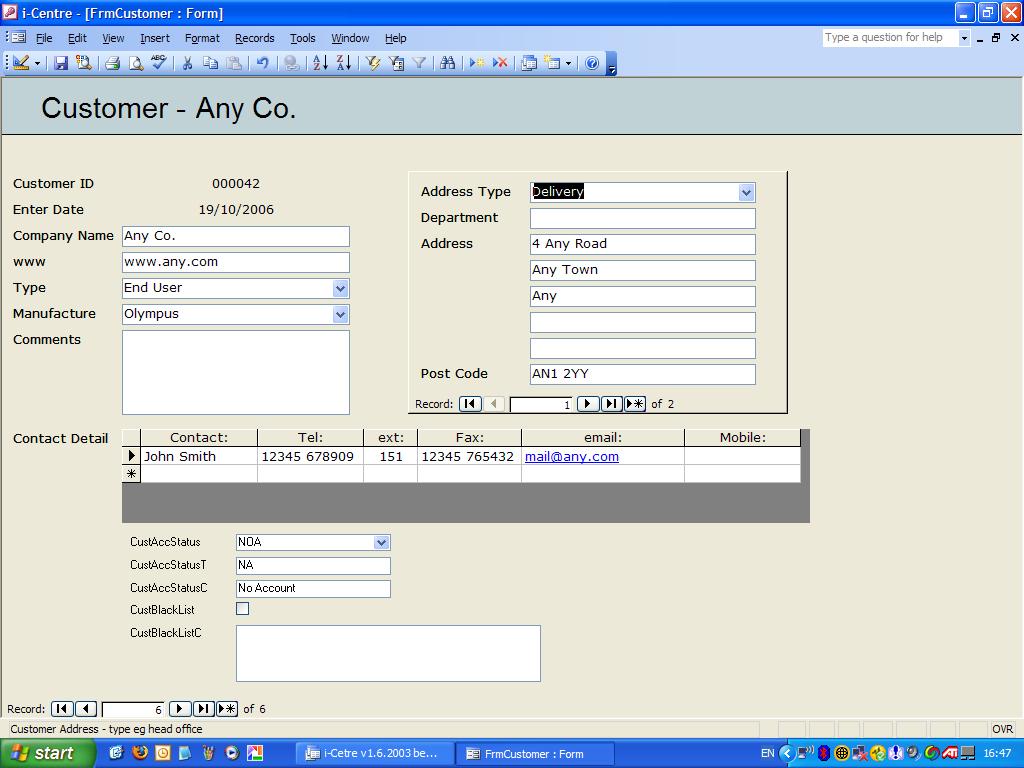
Task: Click the Company Name field
Action: coord(236,236)
